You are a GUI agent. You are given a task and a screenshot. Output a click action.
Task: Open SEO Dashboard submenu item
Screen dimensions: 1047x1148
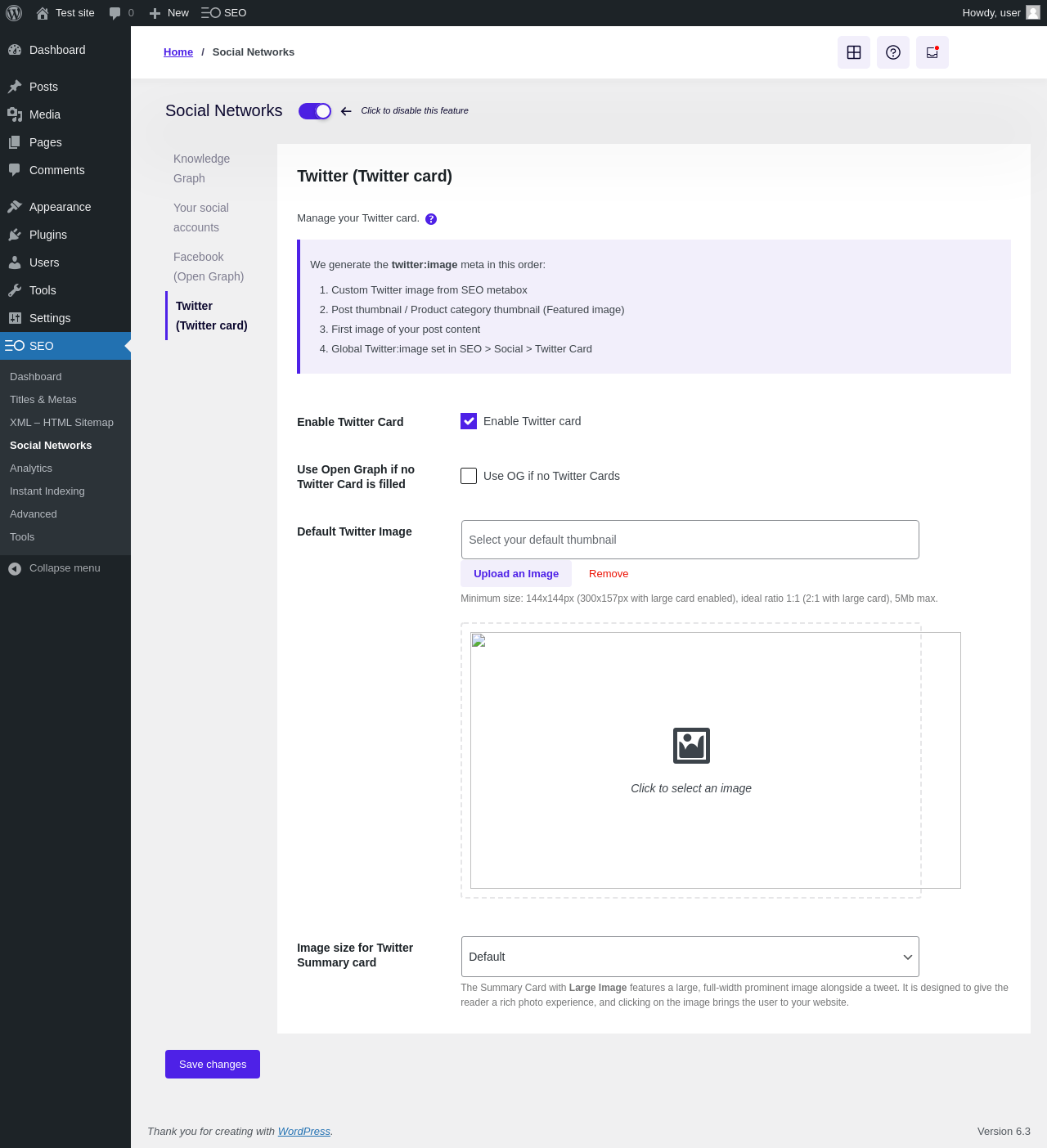36,377
